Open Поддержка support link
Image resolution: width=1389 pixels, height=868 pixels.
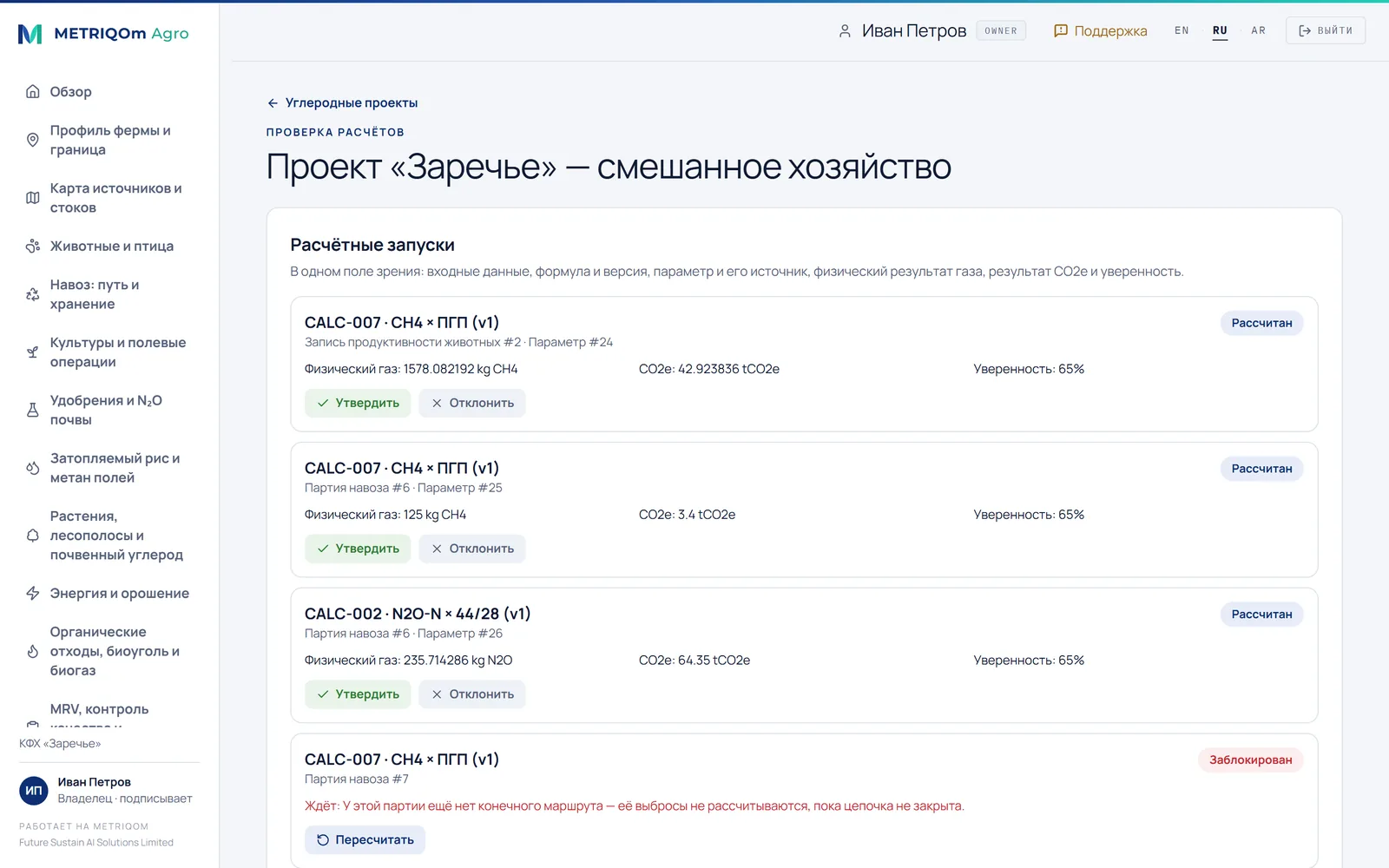(1100, 31)
